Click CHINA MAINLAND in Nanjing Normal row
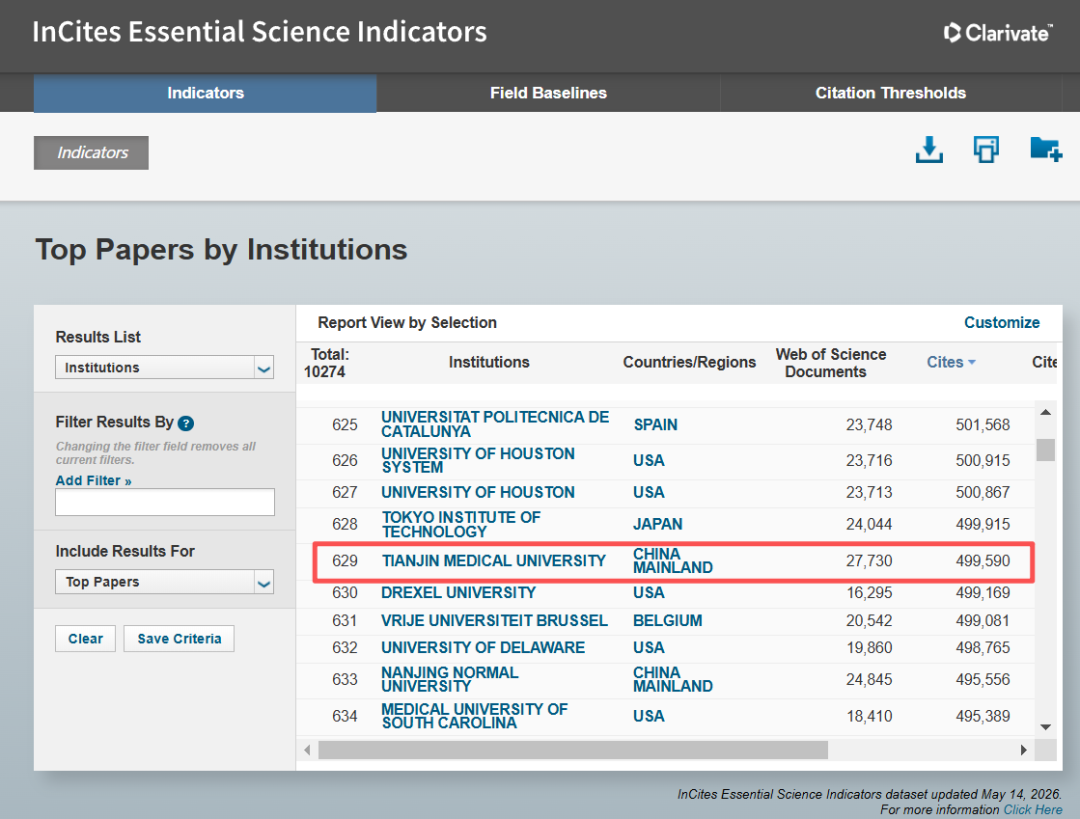 672,679
